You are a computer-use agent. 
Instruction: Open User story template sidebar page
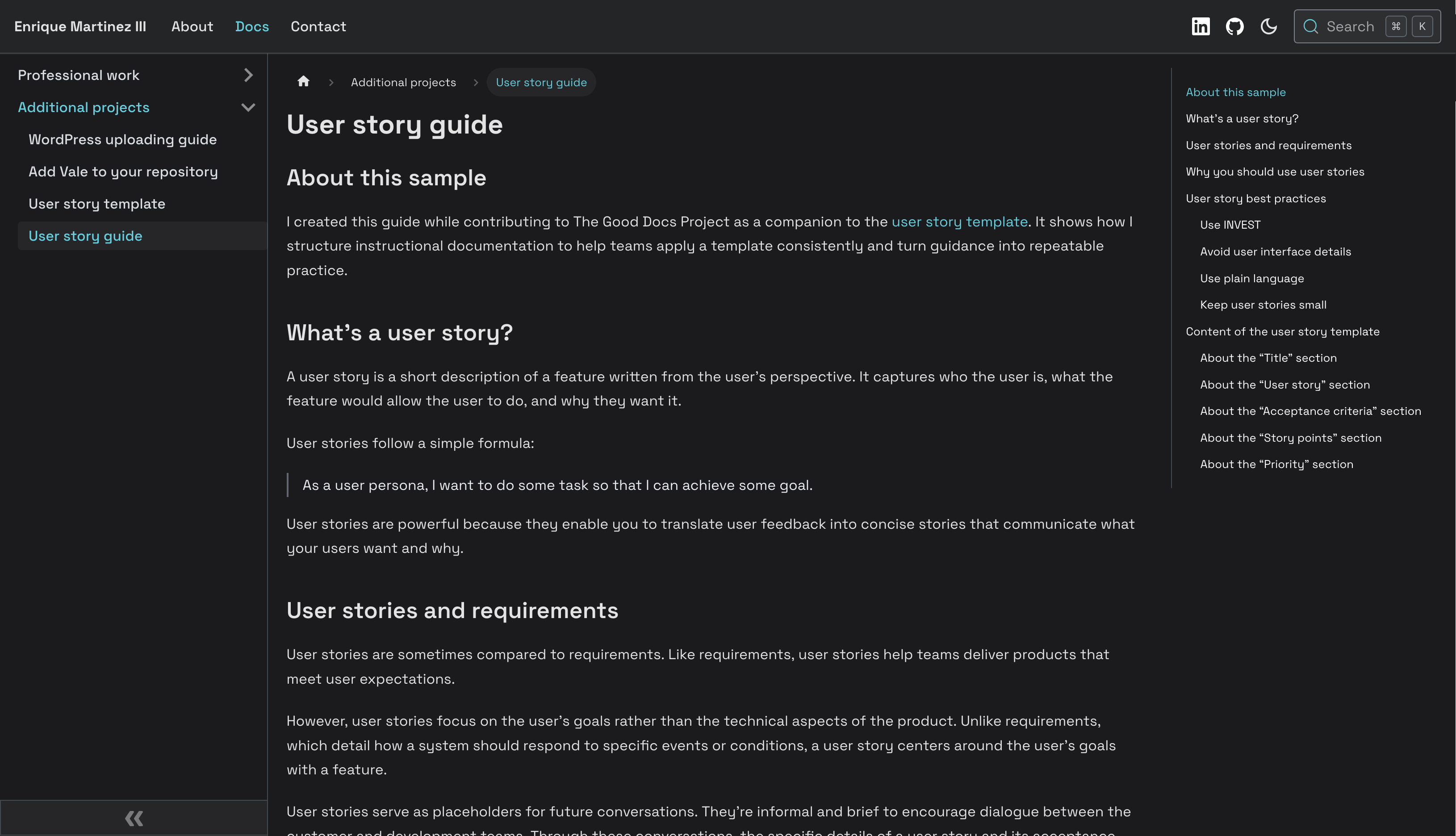[x=96, y=204]
